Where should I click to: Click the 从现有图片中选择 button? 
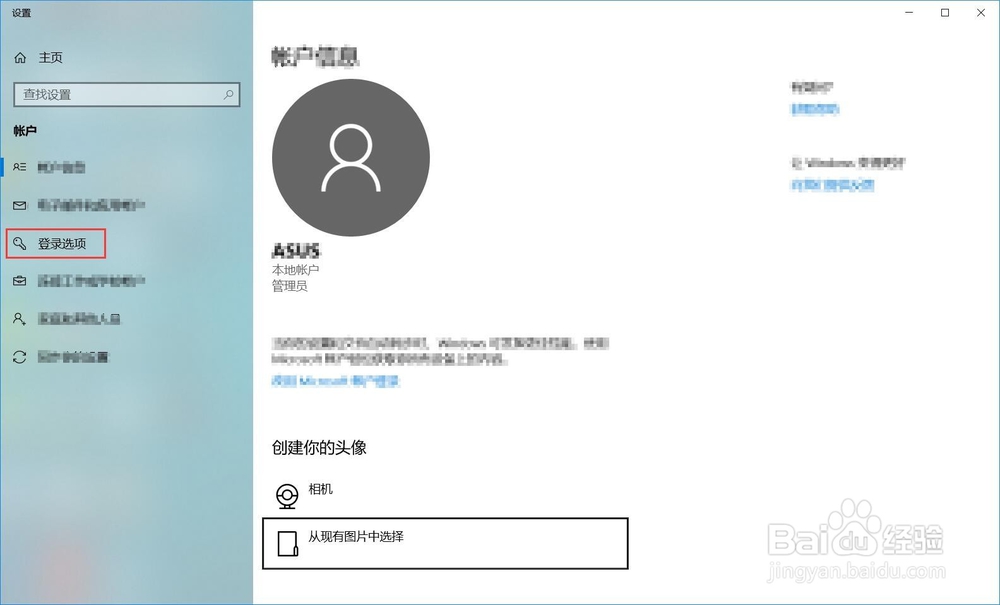tap(445, 543)
